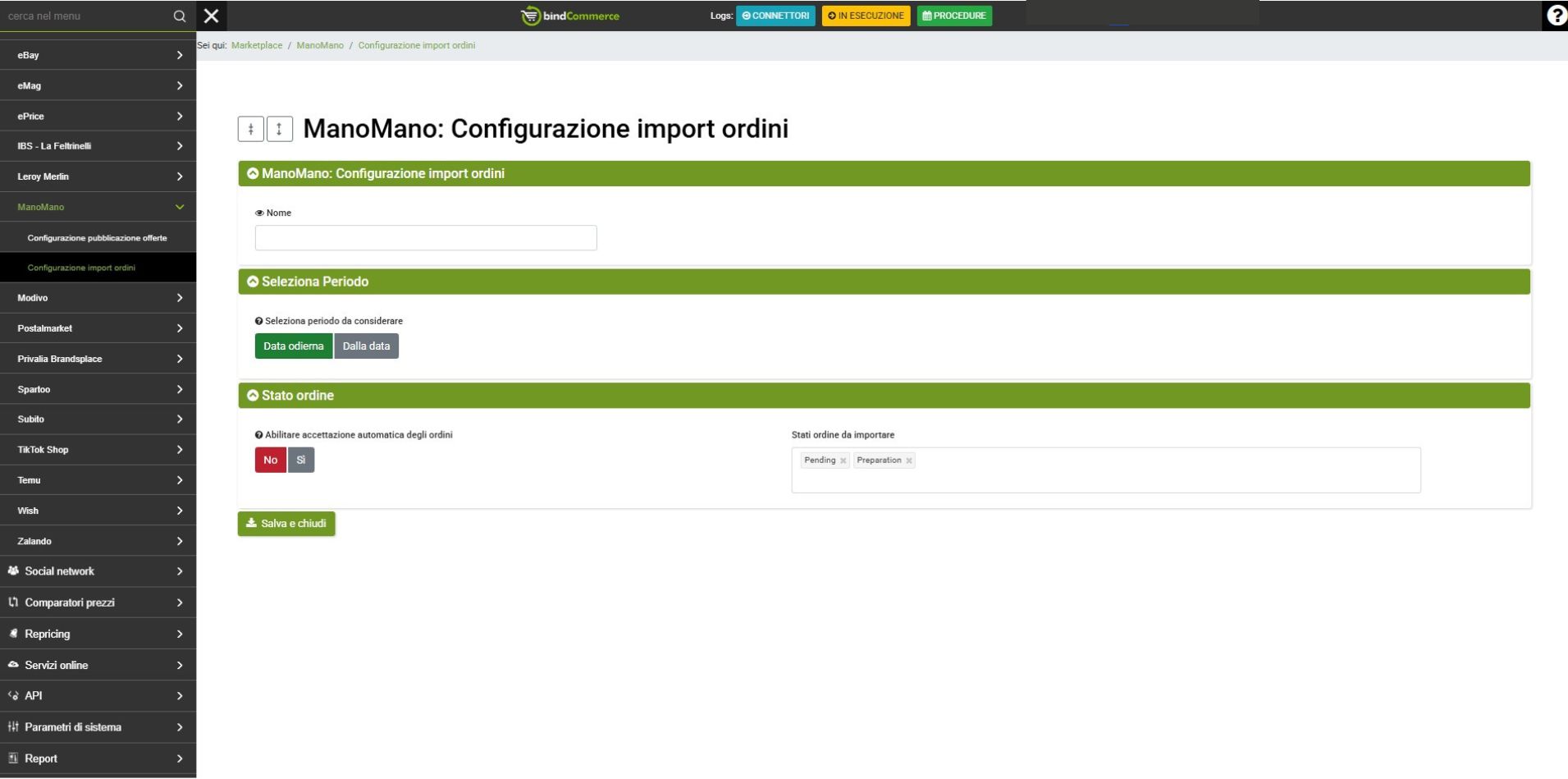This screenshot has width=1568, height=779.
Task: Collapse the Seleziona Periodo section
Action: (x=253, y=282)
